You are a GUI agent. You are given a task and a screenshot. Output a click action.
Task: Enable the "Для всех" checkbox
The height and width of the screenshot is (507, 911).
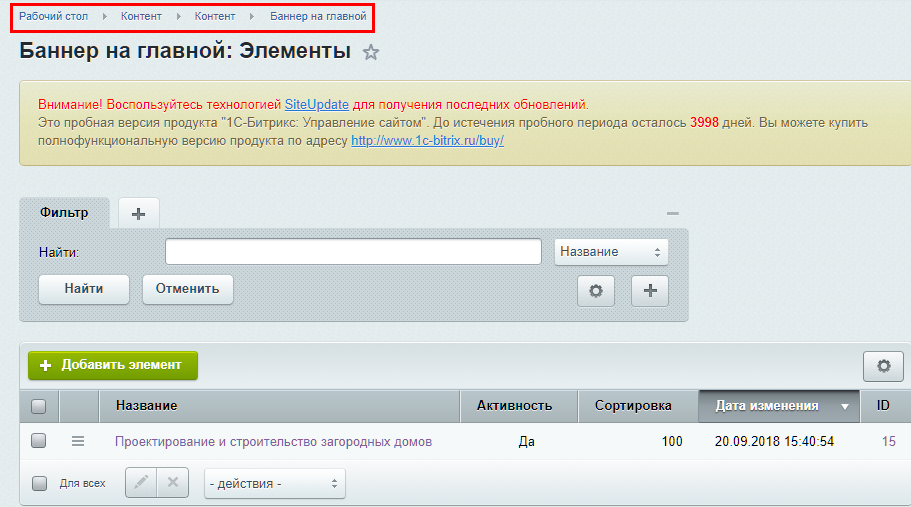39,483
